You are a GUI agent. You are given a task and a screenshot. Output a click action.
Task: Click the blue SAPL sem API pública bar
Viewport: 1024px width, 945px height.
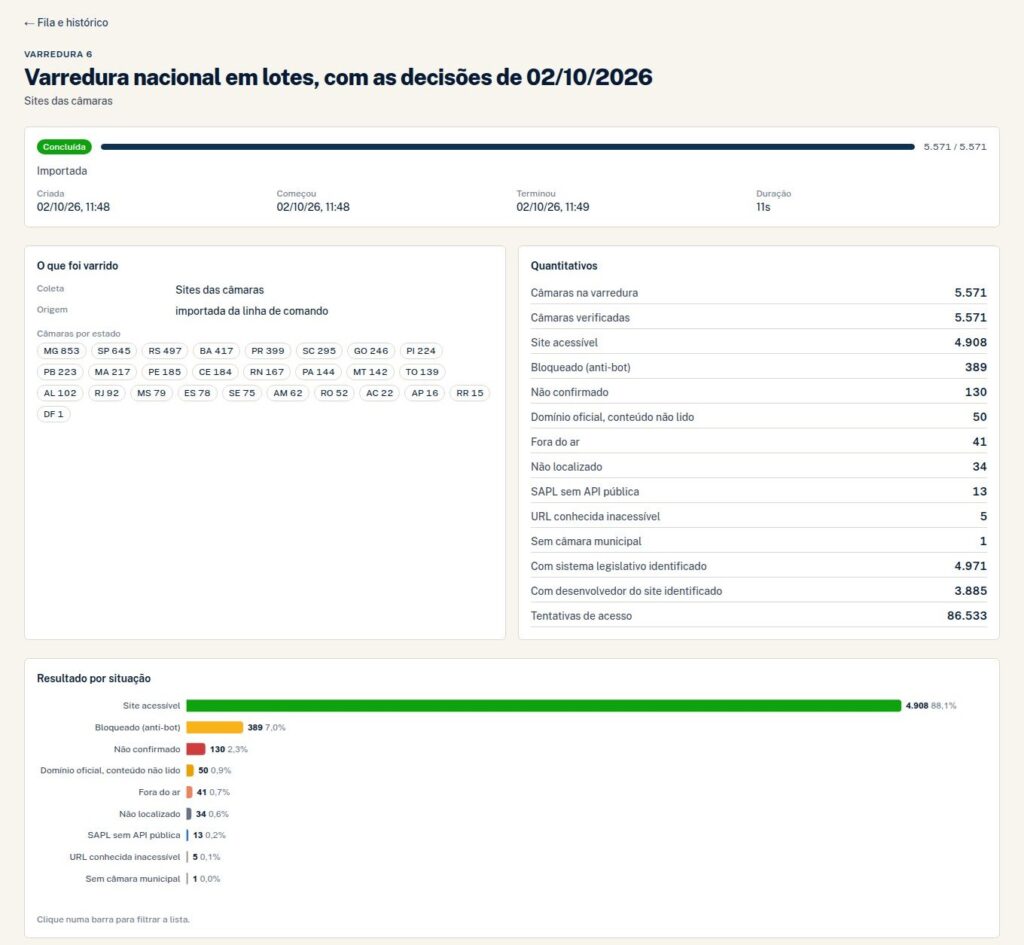tap(187, 835)
